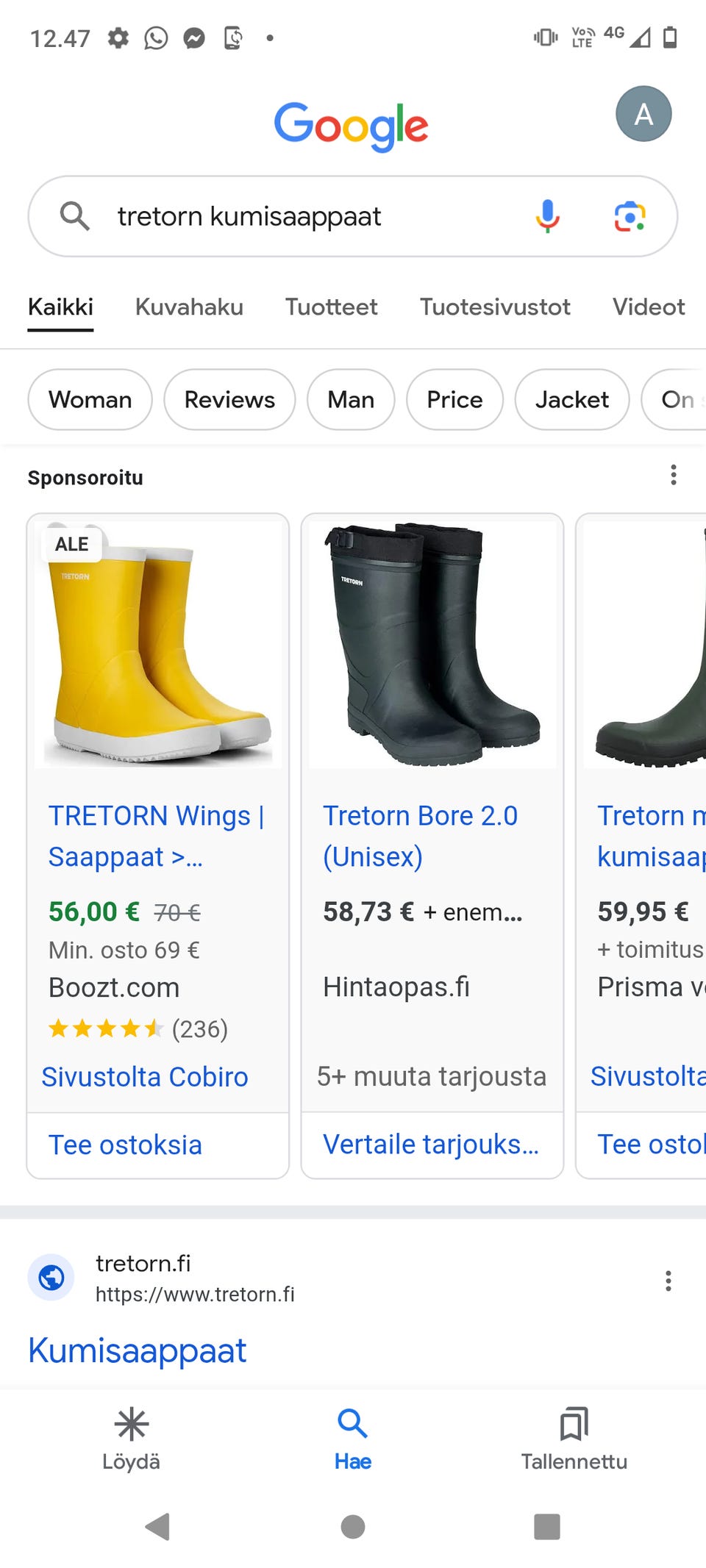Tap the magnifier icon in search bar
This screenshot has width=706, height=1568.
pos(74,216)
